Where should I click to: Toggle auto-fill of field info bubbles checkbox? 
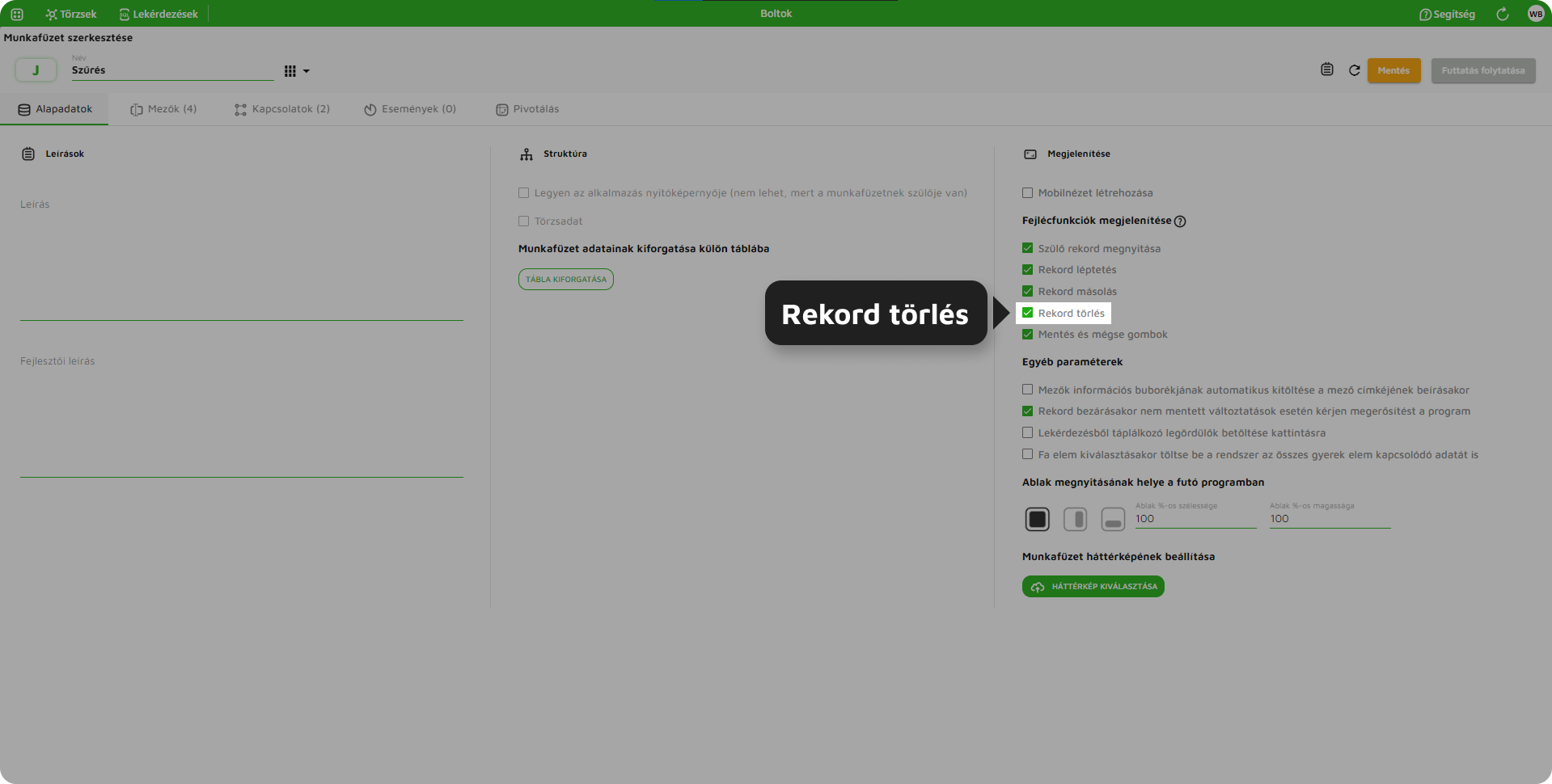(x=1027, y=390)
